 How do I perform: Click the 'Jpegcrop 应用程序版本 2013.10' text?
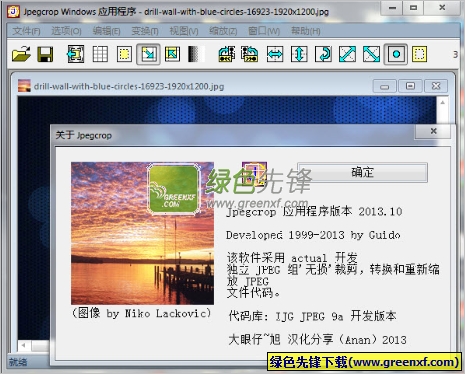click(x=314, y=211)
